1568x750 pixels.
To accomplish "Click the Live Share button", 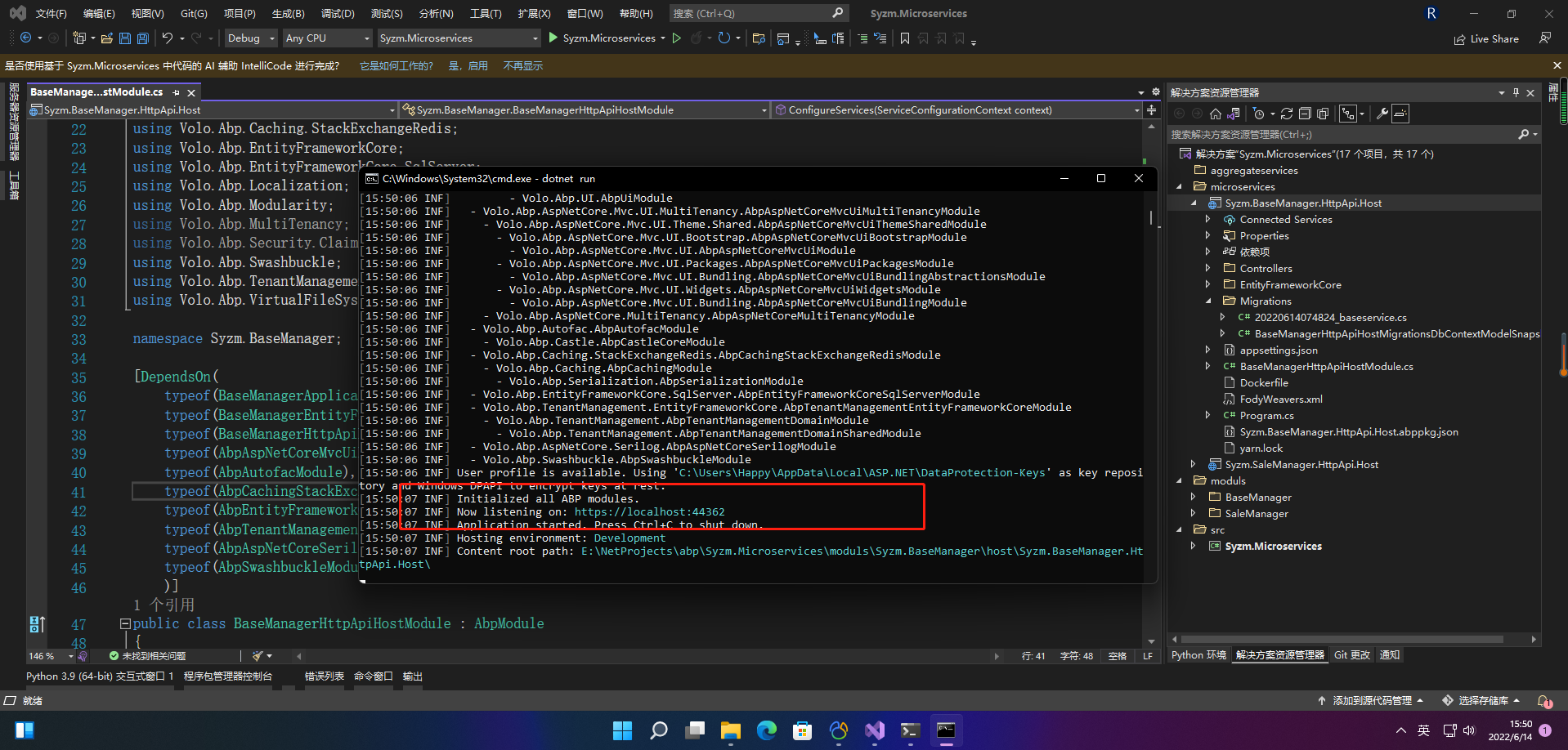I will (1486, 38).
